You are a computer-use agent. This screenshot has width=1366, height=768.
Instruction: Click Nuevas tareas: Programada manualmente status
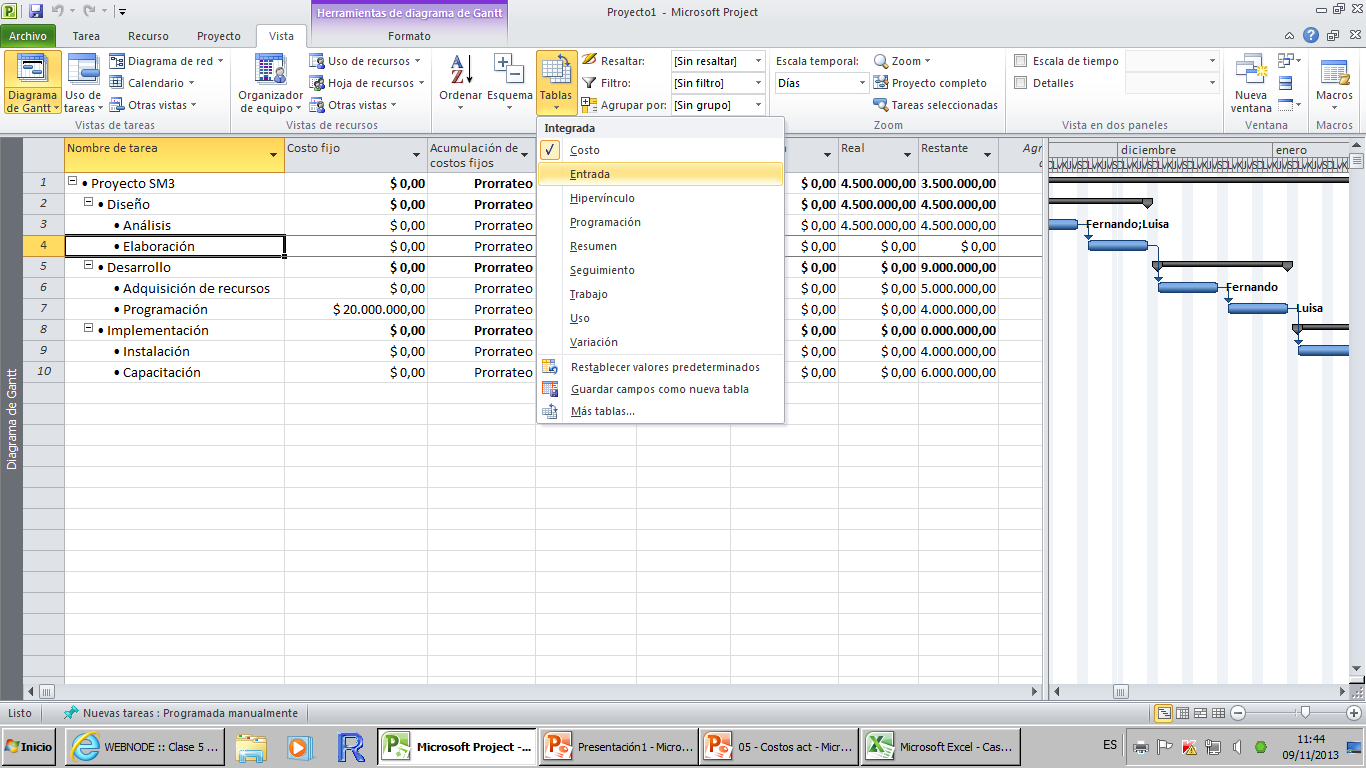(180, 713)
